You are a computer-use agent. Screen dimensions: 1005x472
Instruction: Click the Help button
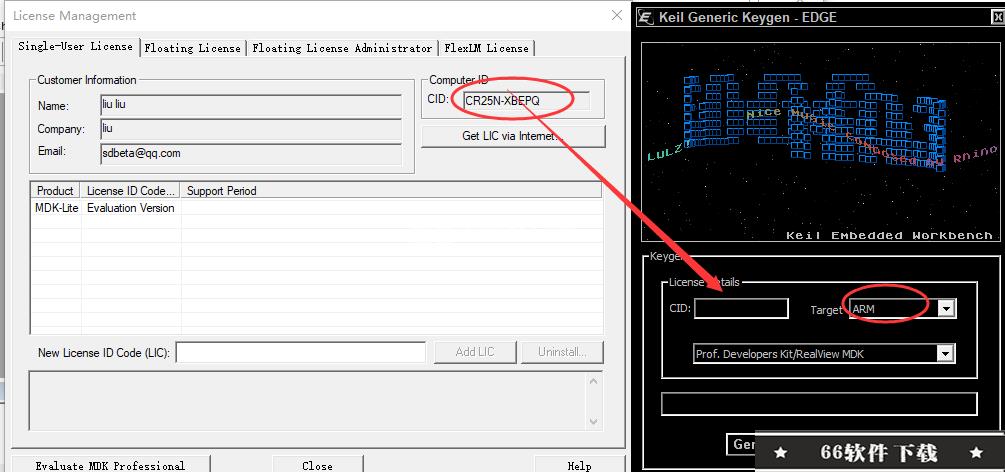click(579, 464)
